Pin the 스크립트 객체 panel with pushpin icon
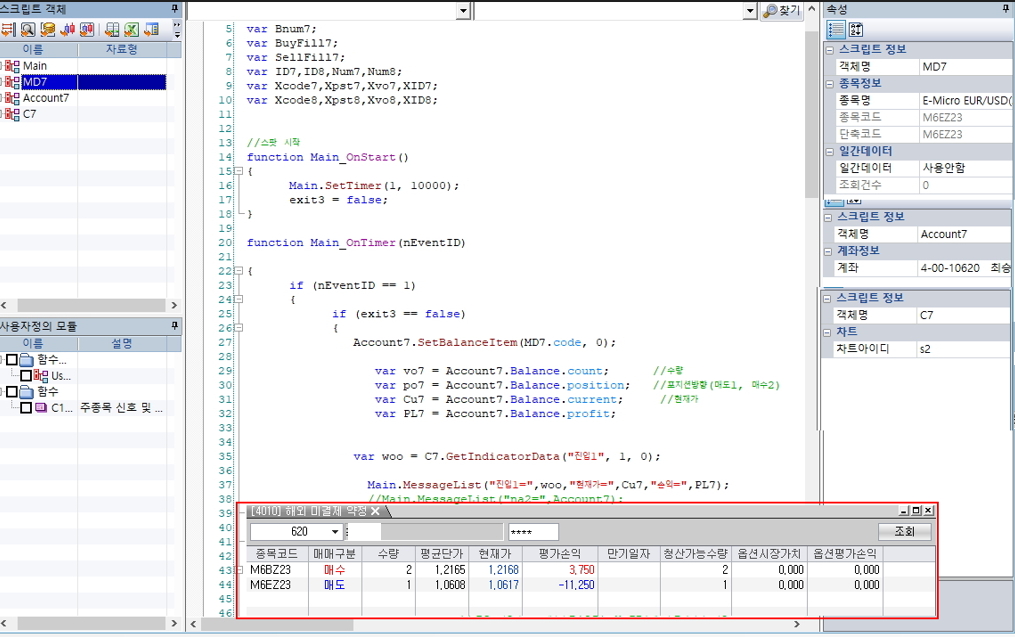The width and height of the screenshot is (1015, 637). click(175, 8)
